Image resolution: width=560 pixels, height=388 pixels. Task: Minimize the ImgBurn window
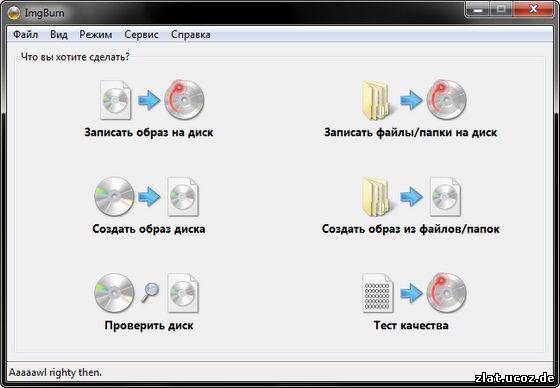tap(478, 9)
